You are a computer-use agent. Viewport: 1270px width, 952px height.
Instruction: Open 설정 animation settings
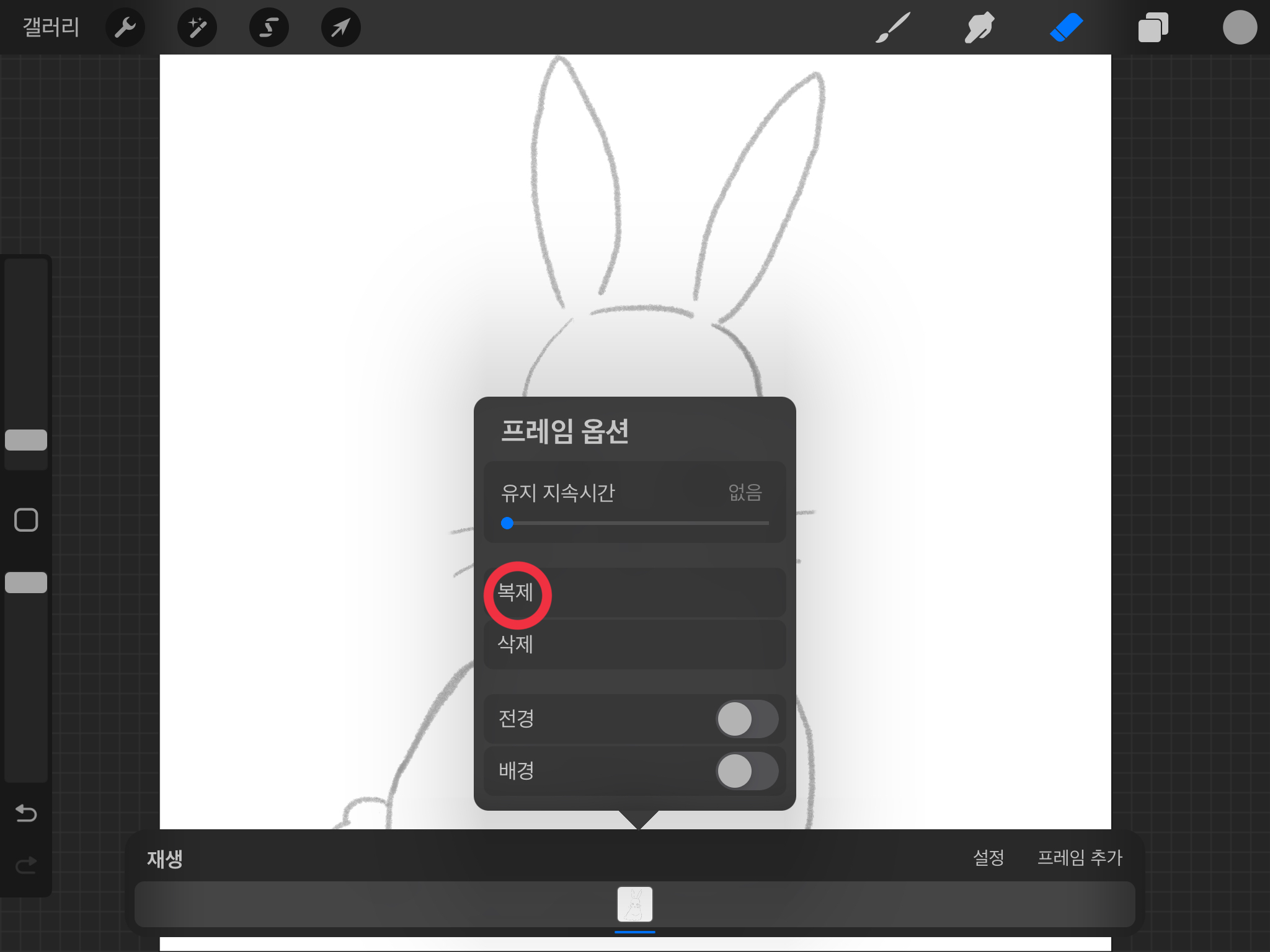(x=988, y=858)
